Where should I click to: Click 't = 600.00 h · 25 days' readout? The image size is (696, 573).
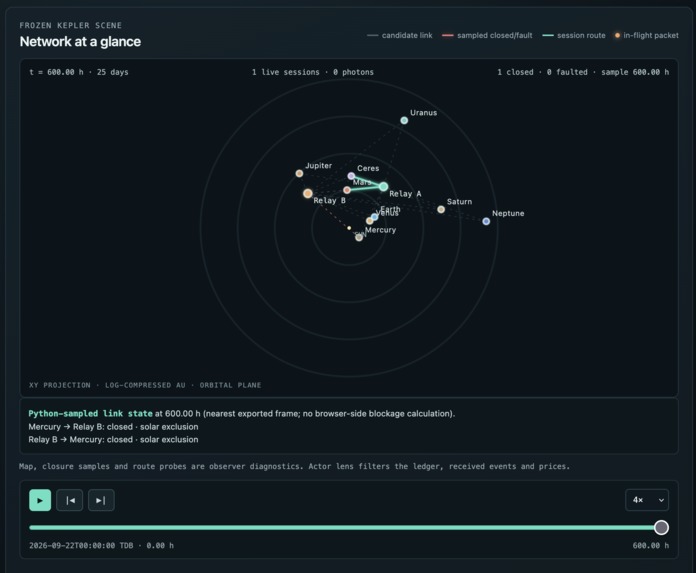(x=79, y=72)
